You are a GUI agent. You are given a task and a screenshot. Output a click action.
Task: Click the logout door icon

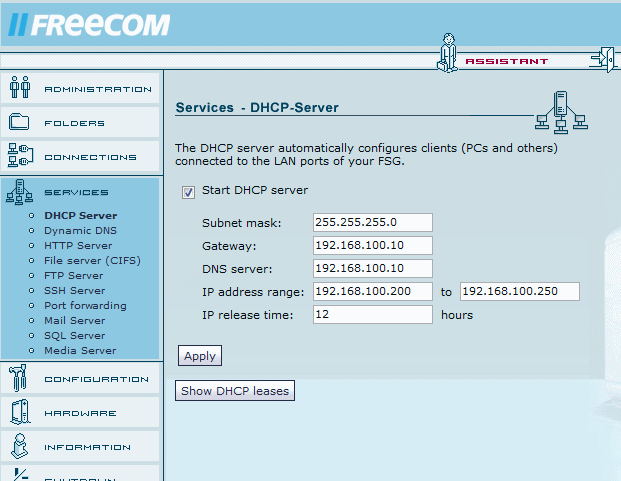605,58
